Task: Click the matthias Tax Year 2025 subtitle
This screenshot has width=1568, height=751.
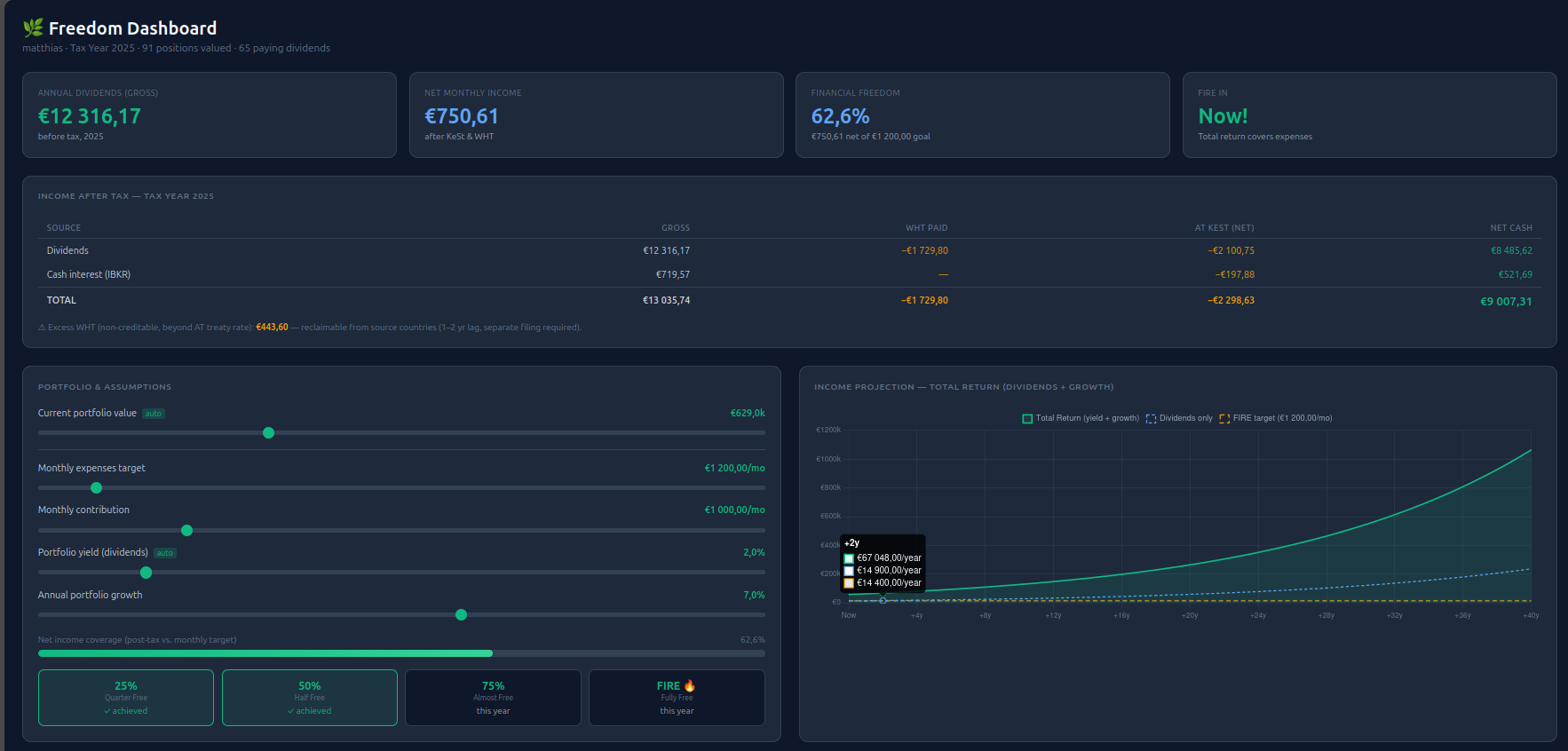Action: (x=176, y=48)
